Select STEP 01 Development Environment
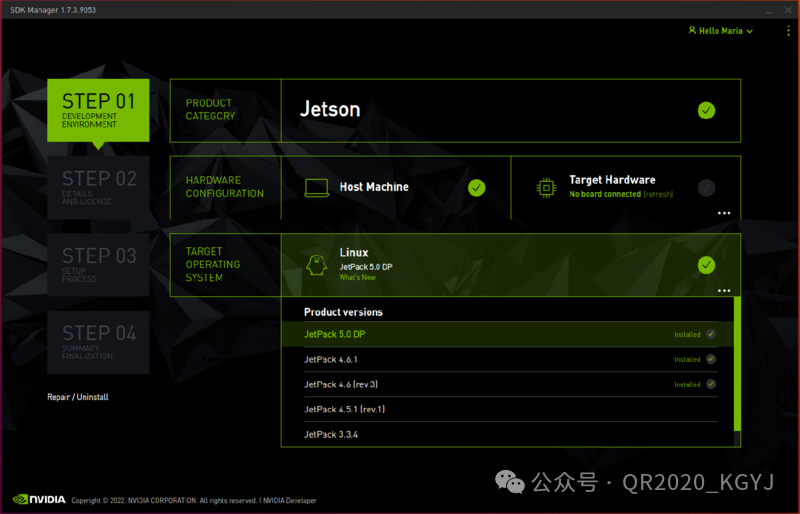 (98, 110)
